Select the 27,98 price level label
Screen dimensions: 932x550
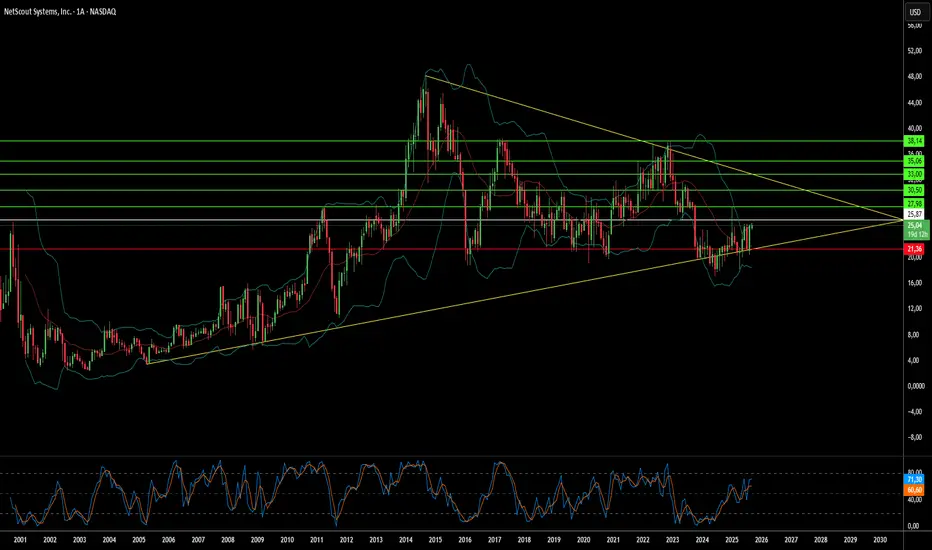pyautogui.click(x=913, y=206)
